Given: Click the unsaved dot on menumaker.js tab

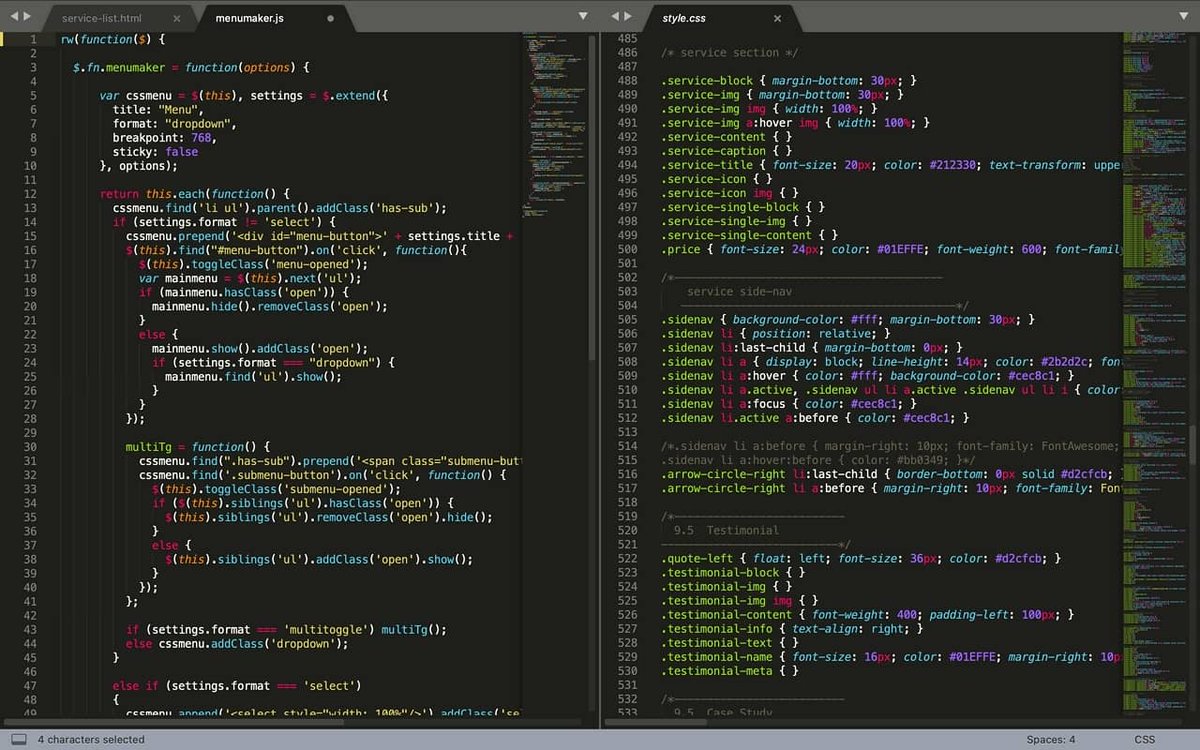Looking at the screenshot, I should [x=331, y=18].
